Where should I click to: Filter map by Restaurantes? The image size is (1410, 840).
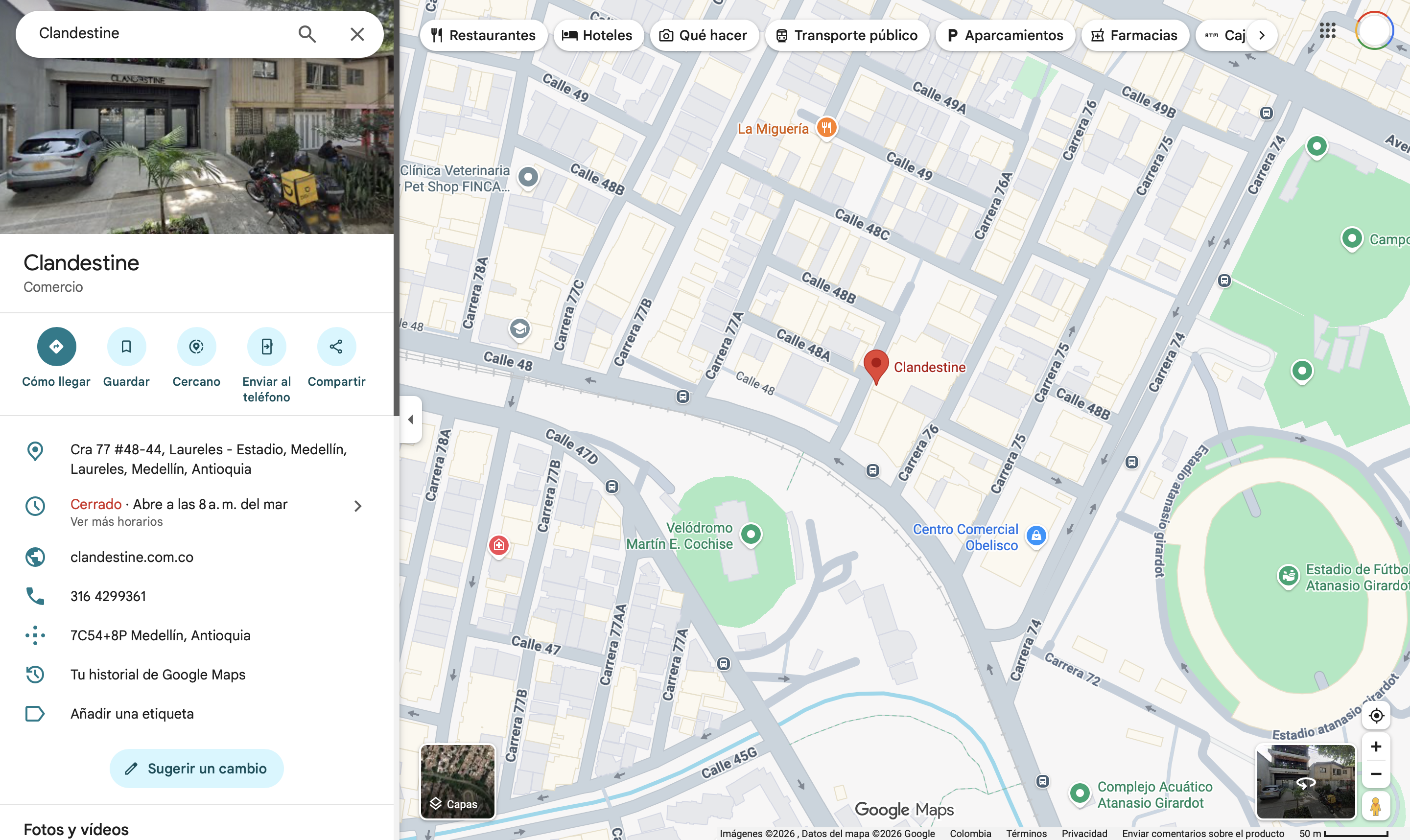pyautogui.click(x=483, y=35)
